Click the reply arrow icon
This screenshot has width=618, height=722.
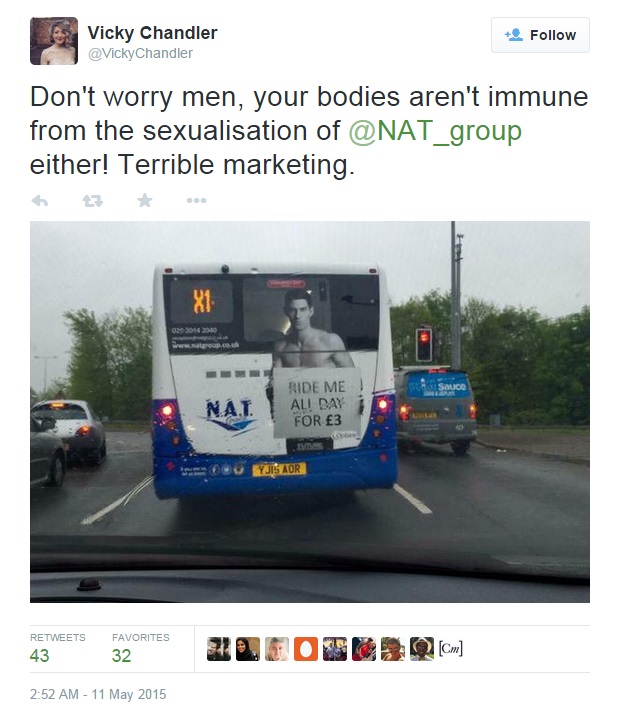[x=40, y=200]
